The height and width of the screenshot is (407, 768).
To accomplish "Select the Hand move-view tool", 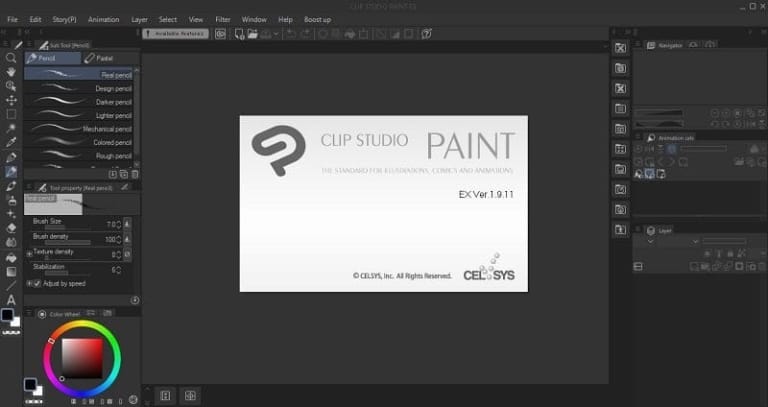I will click(11, 72).
